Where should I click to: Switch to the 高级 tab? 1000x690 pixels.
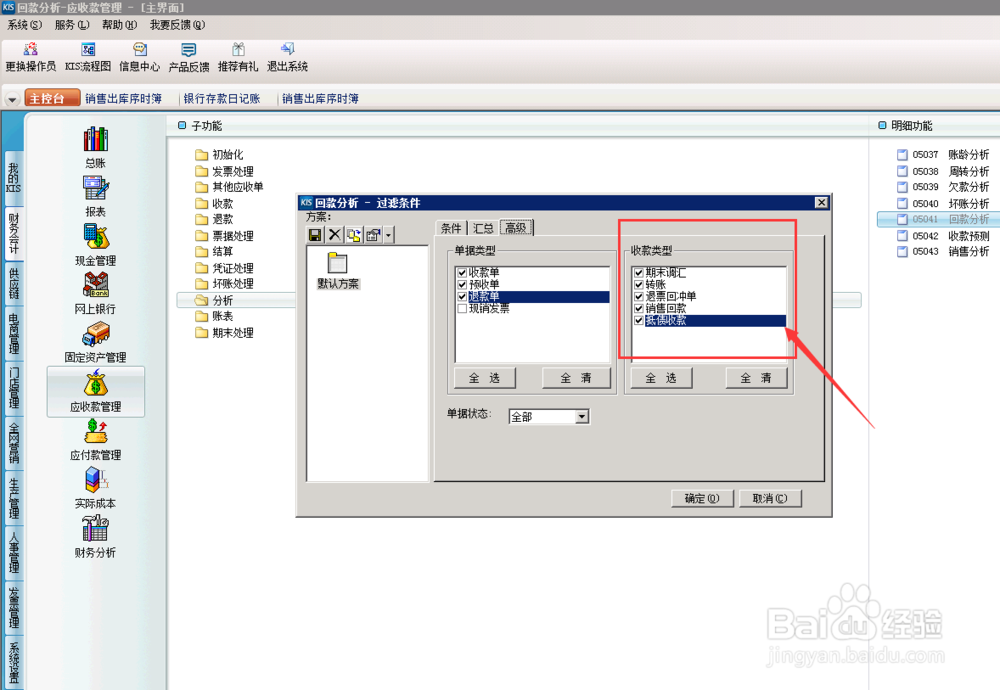516,228
